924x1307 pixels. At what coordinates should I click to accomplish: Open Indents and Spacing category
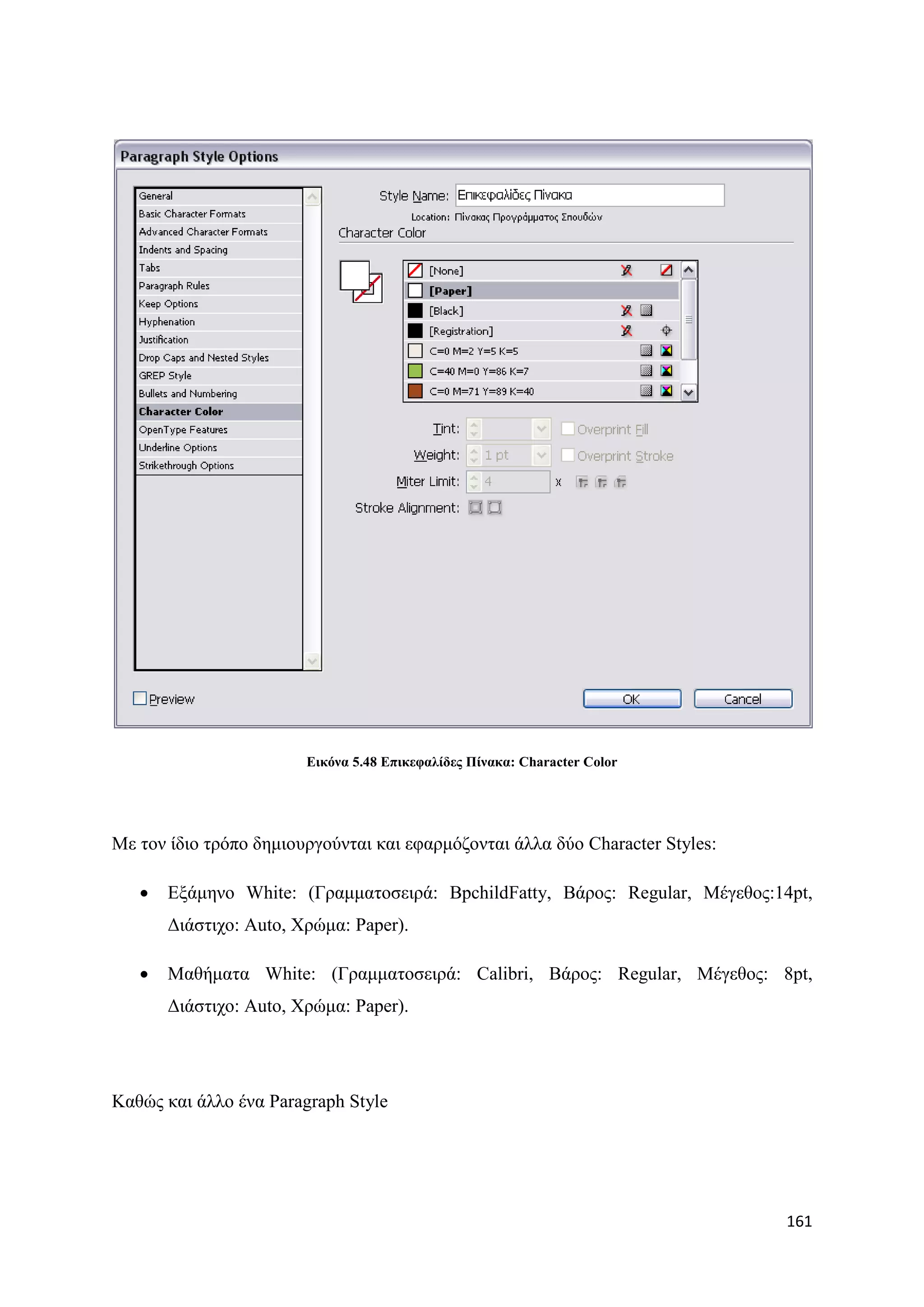click(219, 250)
